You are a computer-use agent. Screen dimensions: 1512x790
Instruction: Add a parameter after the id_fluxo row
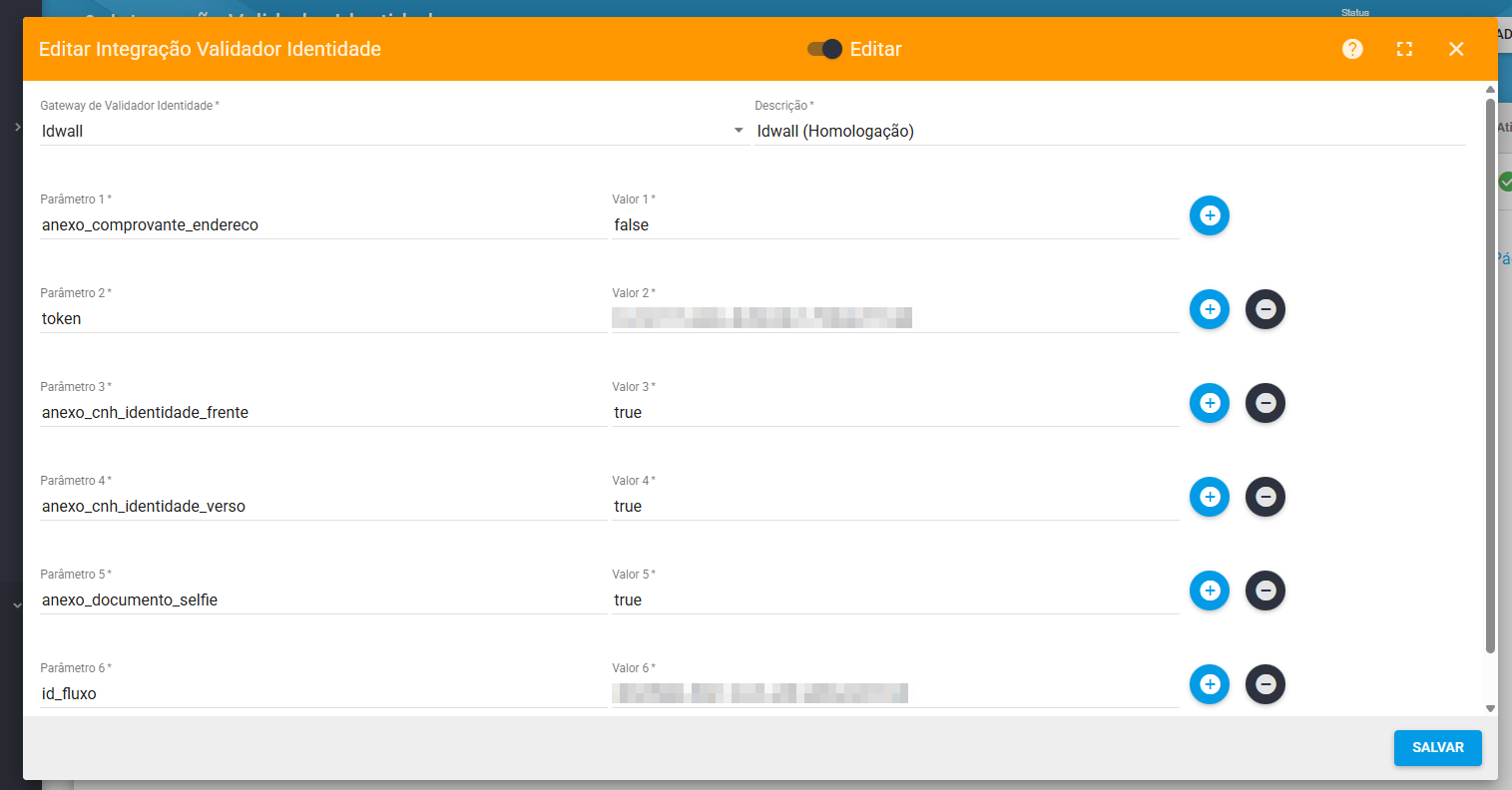[x=1210, y=684]
